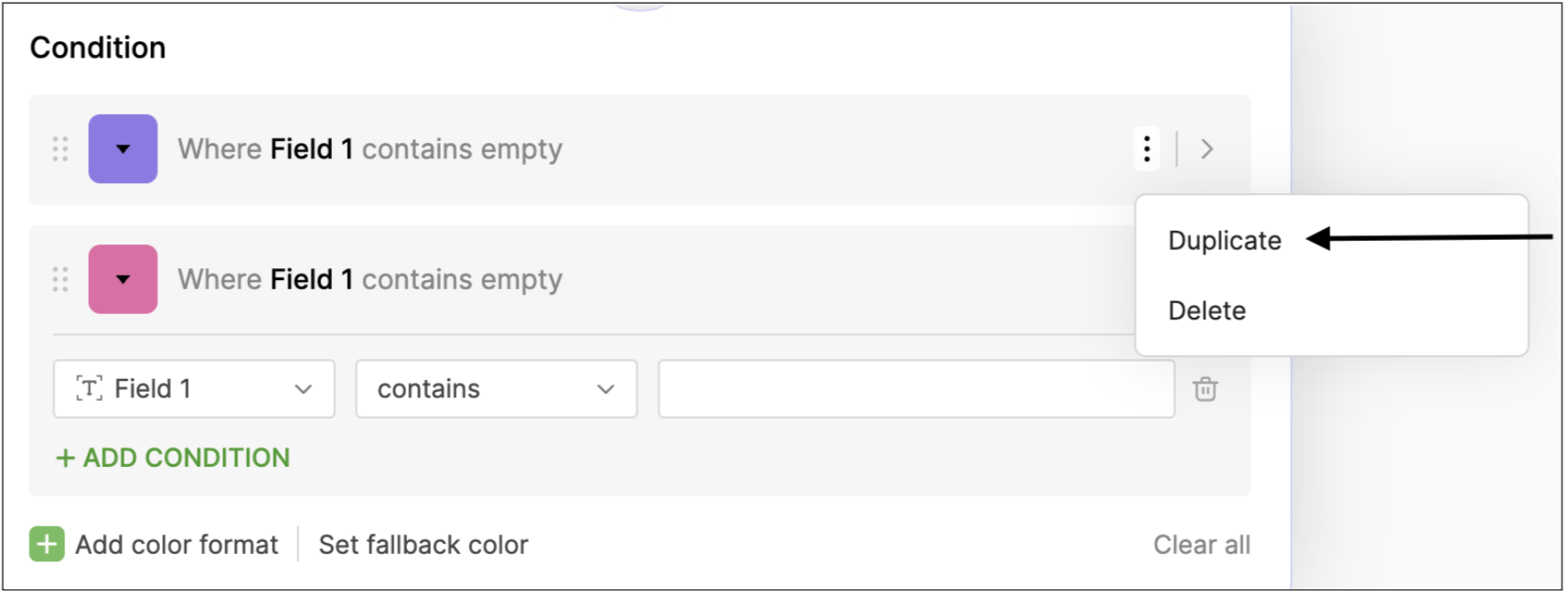
Task: Open the three-dot options menu
Action: pos(1146,149)
